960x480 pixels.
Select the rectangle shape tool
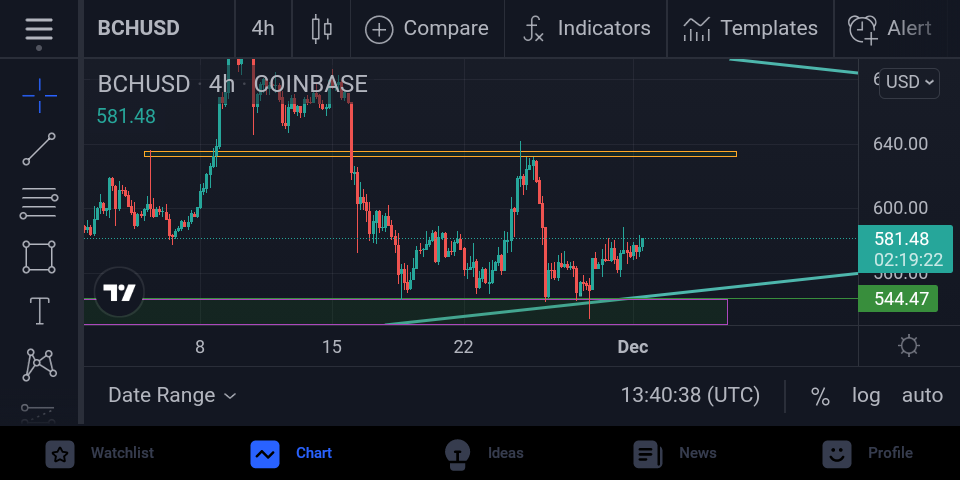point(39,257)
